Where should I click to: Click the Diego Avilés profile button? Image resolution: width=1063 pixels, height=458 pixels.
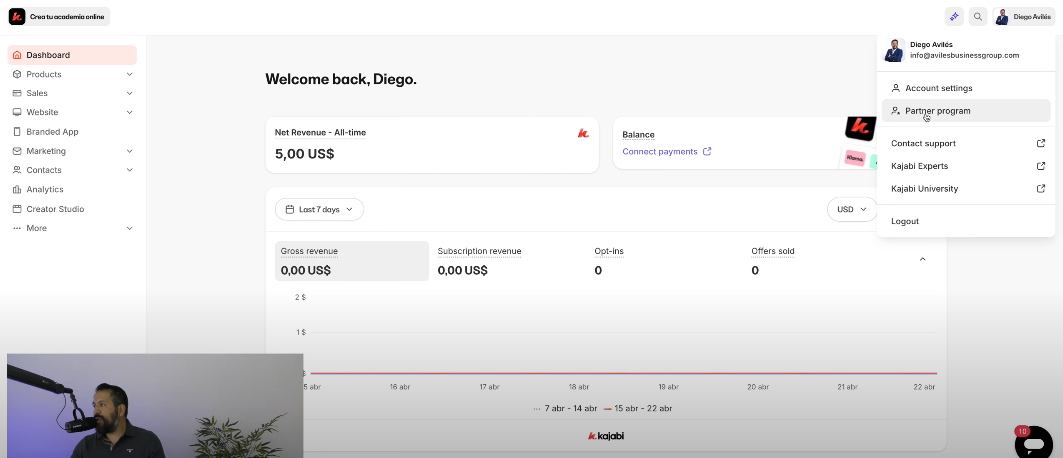click(x=1023, y=16)
